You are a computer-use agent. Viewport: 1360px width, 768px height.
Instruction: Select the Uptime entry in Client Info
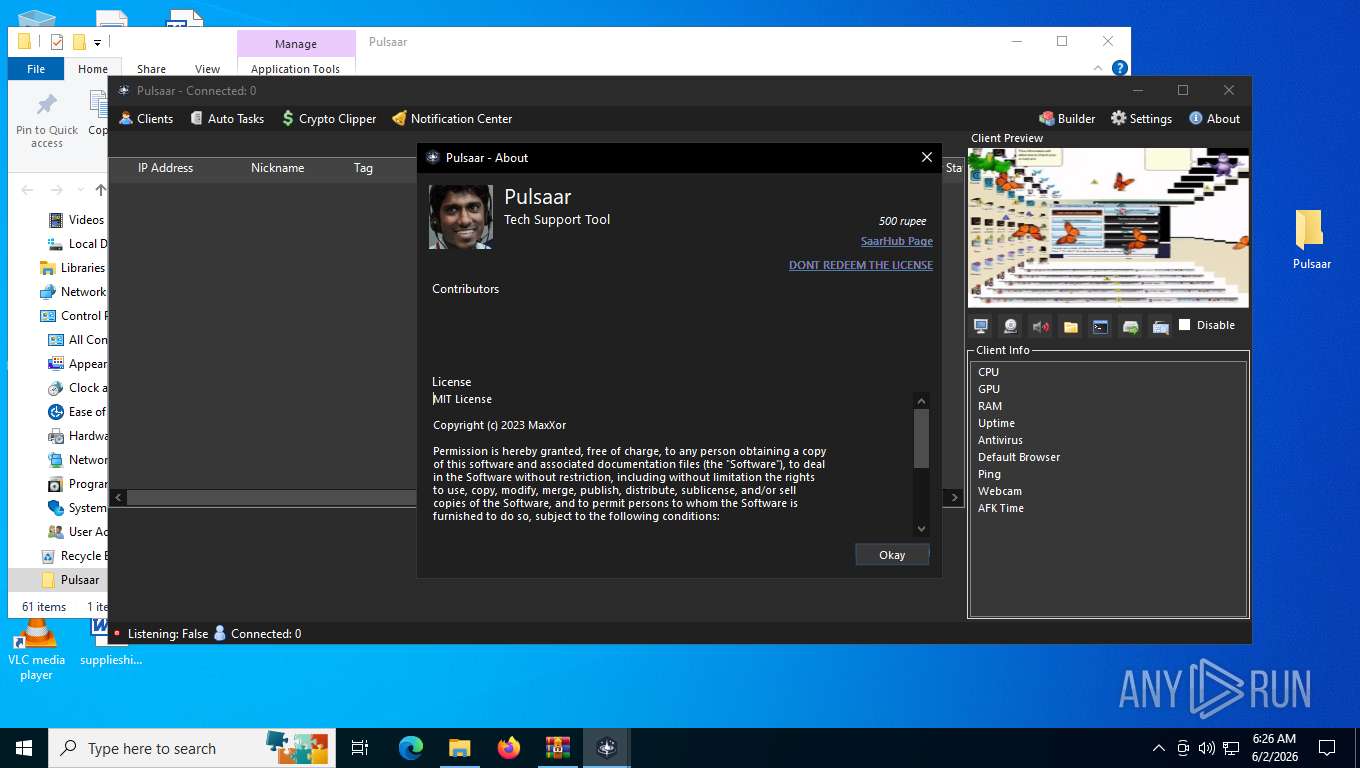(x=996, y=423)
